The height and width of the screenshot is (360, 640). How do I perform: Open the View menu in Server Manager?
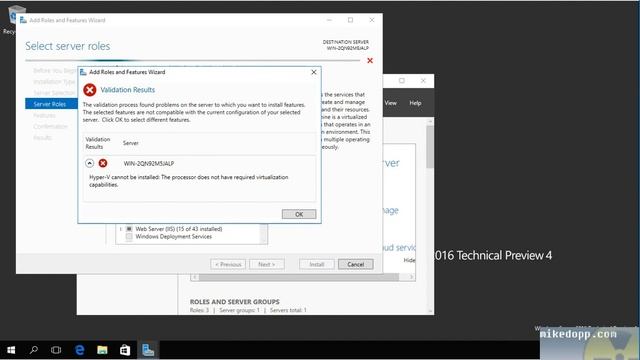390,103
